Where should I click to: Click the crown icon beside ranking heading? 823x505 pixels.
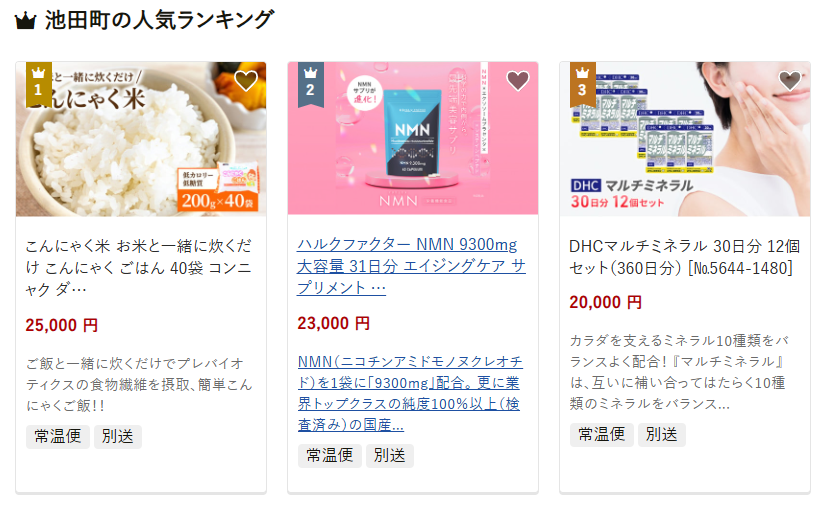tap(25, 21)
